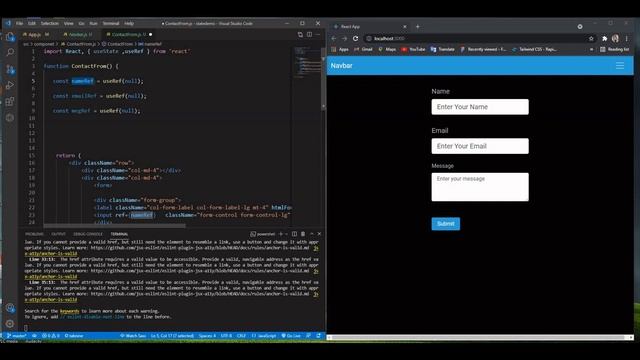This screenshot has height=360, width=640.
Task: Open the Help menu
Action: 129,23
